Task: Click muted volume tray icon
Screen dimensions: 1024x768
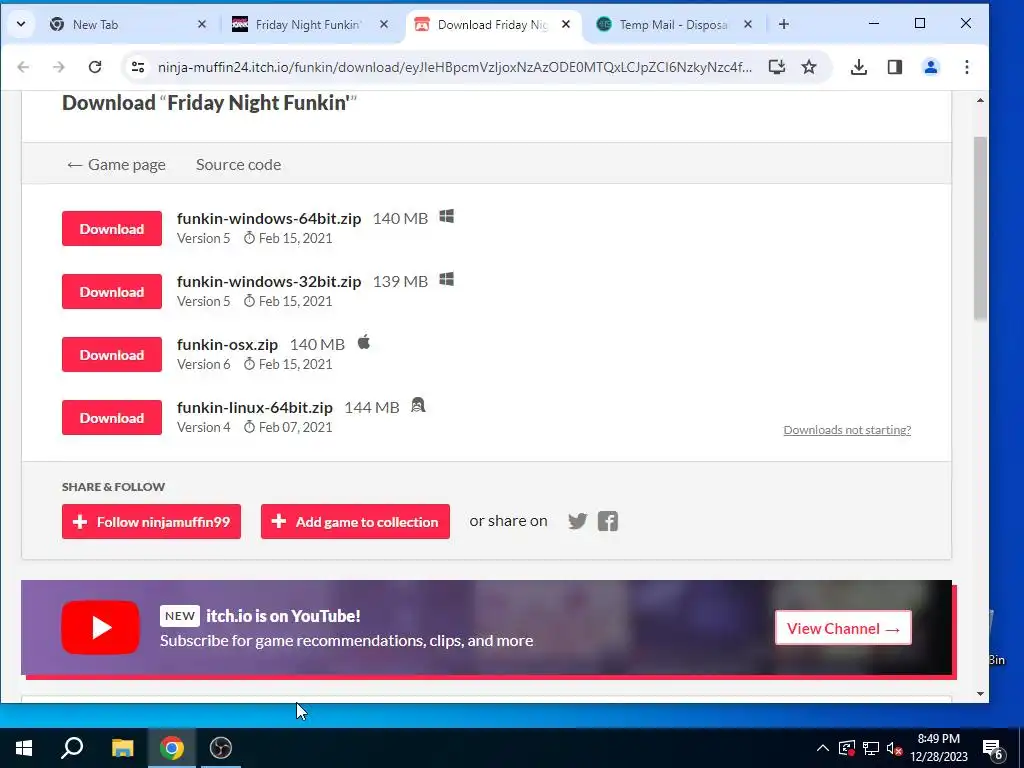Action: pos(895,748)
